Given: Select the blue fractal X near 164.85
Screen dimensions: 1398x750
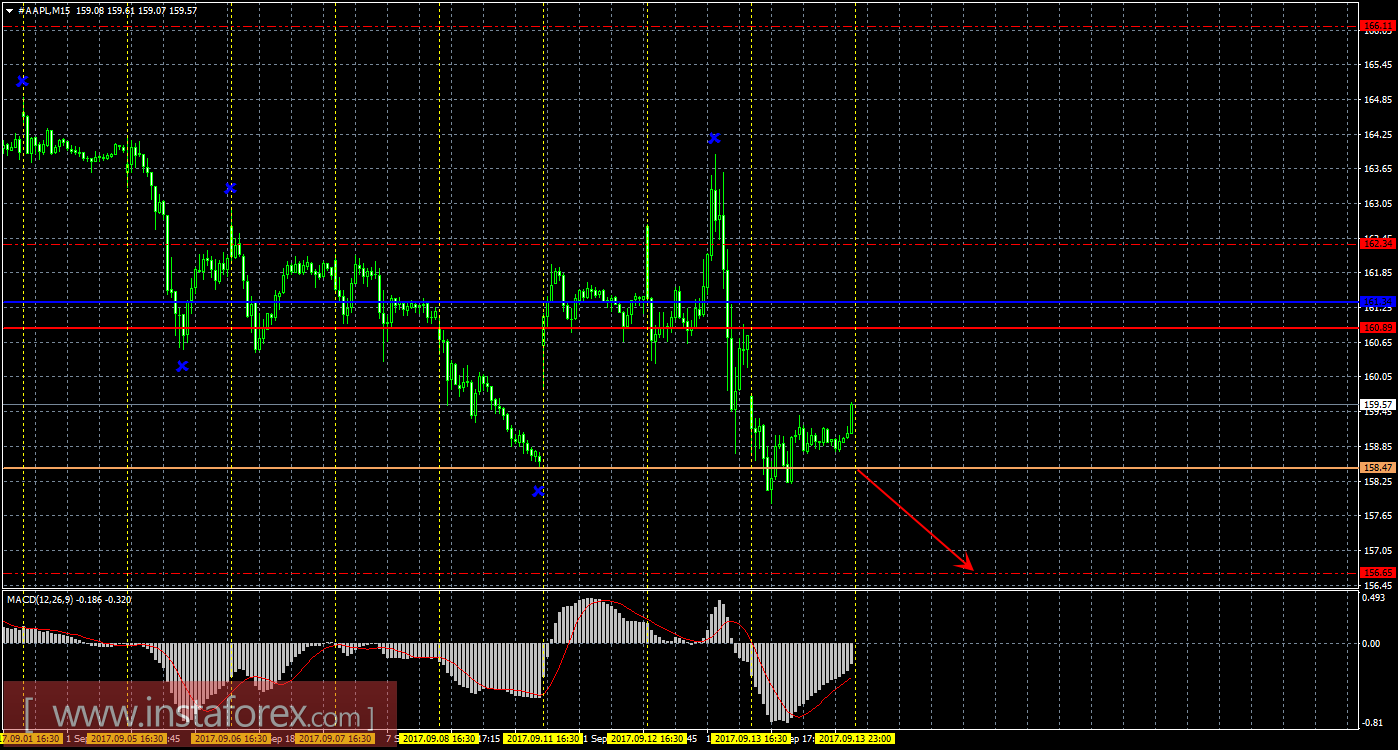Looking at the screenshot, I should click(x=22, y=81).
